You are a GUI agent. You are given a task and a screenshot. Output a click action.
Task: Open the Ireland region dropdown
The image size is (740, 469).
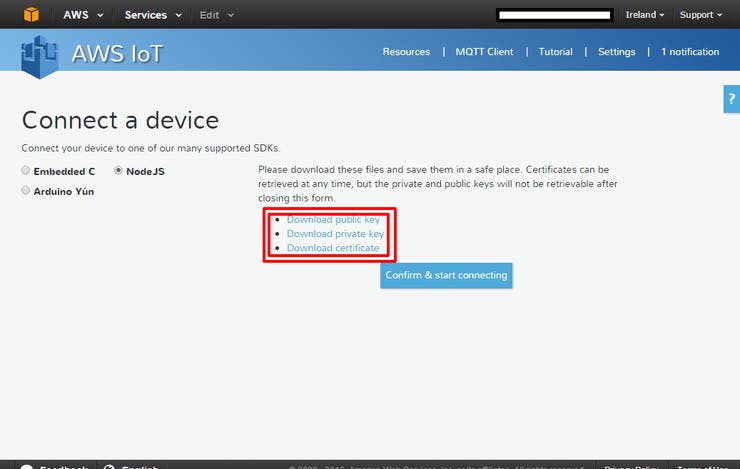645,15
